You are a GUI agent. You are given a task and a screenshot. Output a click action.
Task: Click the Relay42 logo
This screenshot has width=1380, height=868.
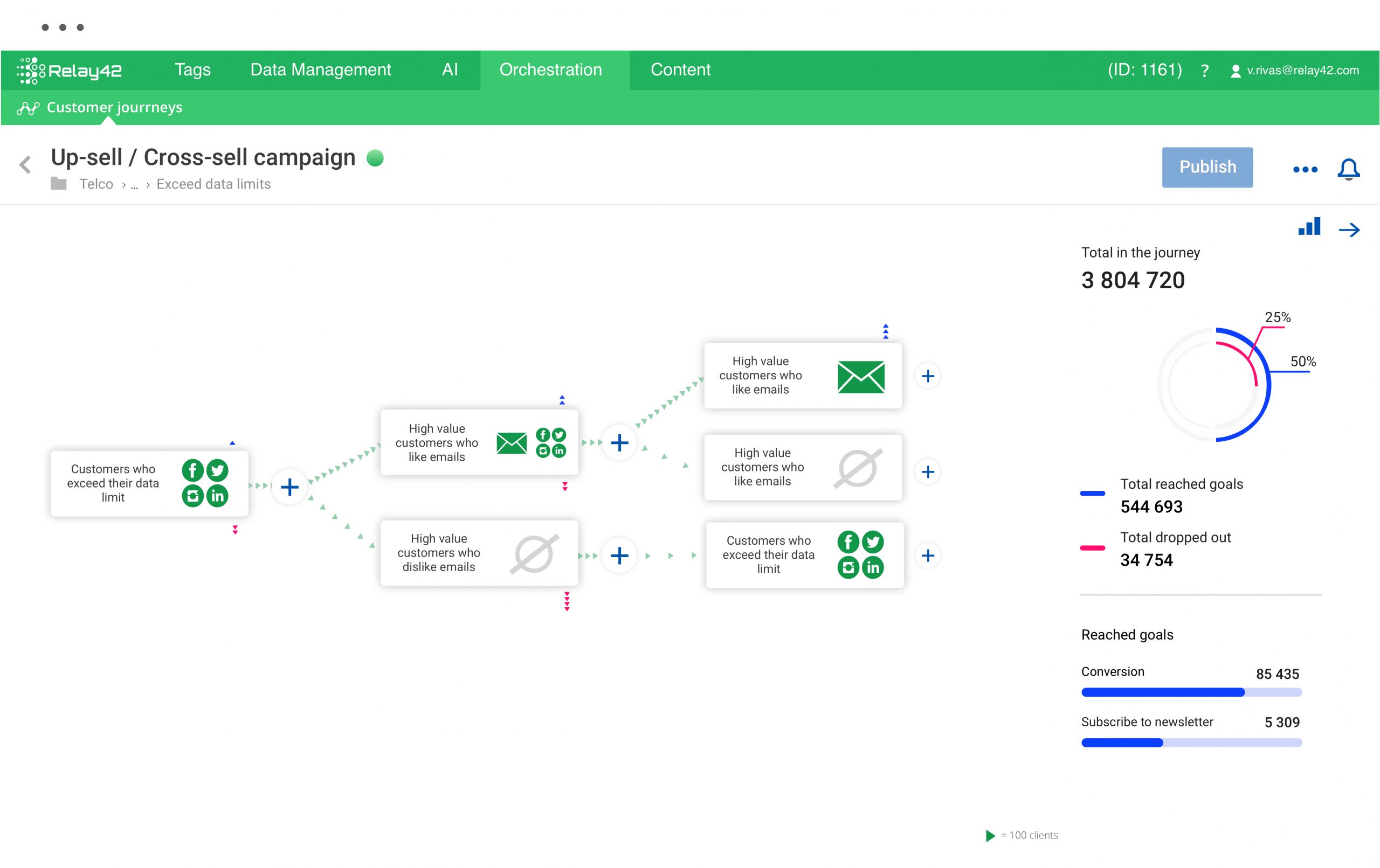click(x=70, y=70)
